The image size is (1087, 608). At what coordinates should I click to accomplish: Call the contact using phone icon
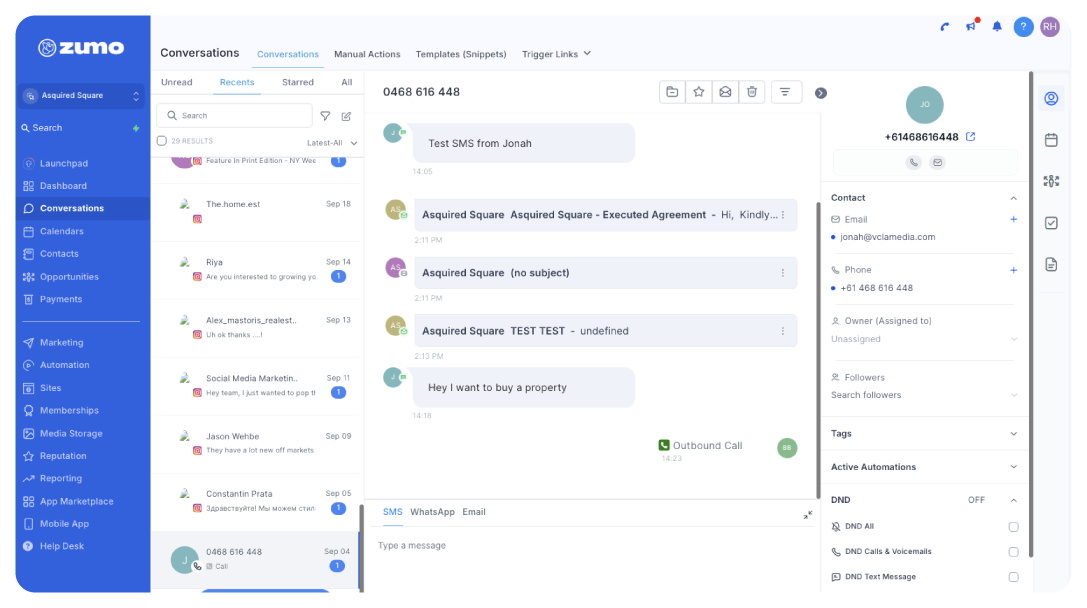(x=914, y=162)
